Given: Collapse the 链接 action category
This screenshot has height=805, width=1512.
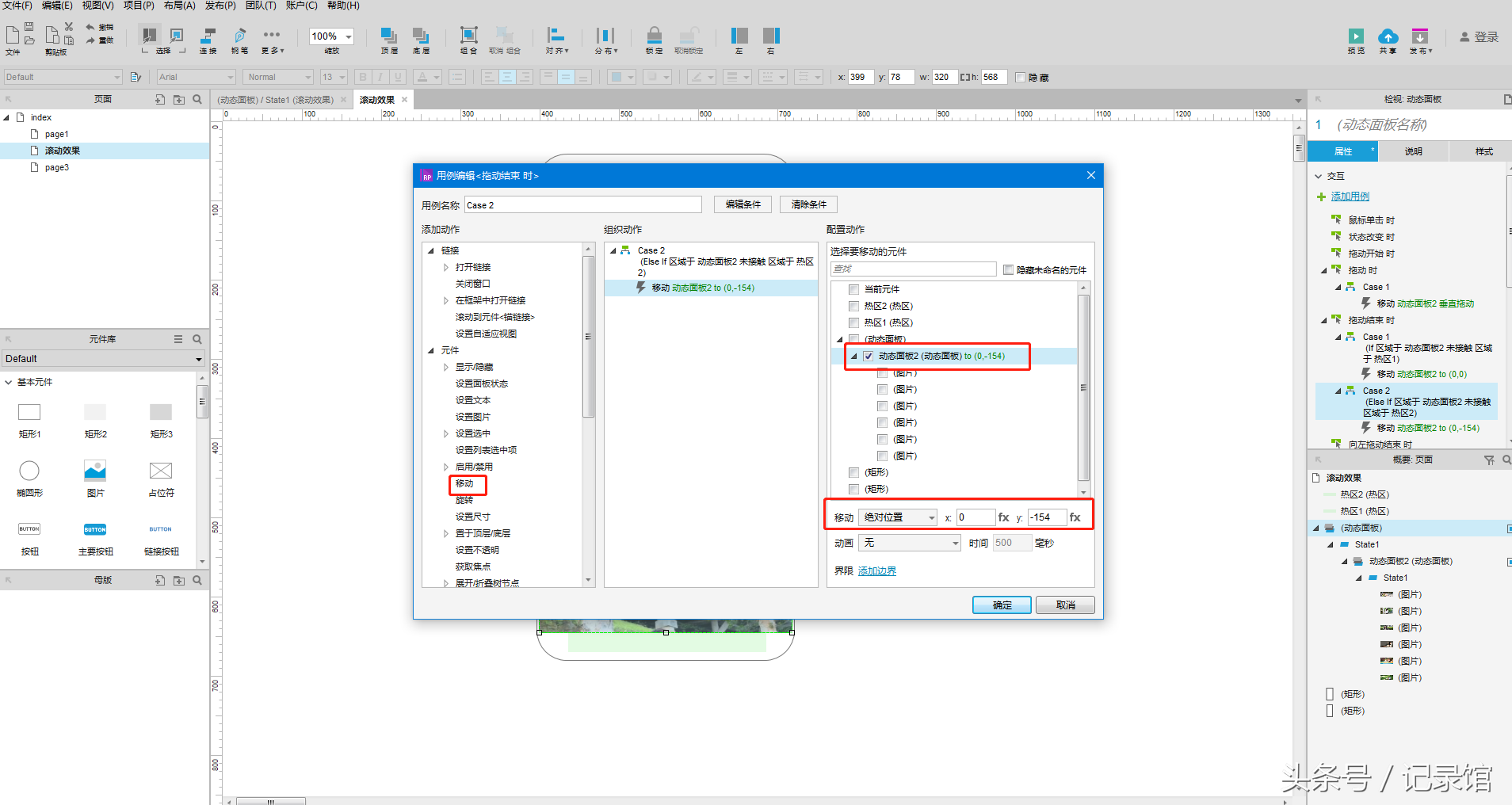Looking at the screenshot, I should (x=431, y=250).
